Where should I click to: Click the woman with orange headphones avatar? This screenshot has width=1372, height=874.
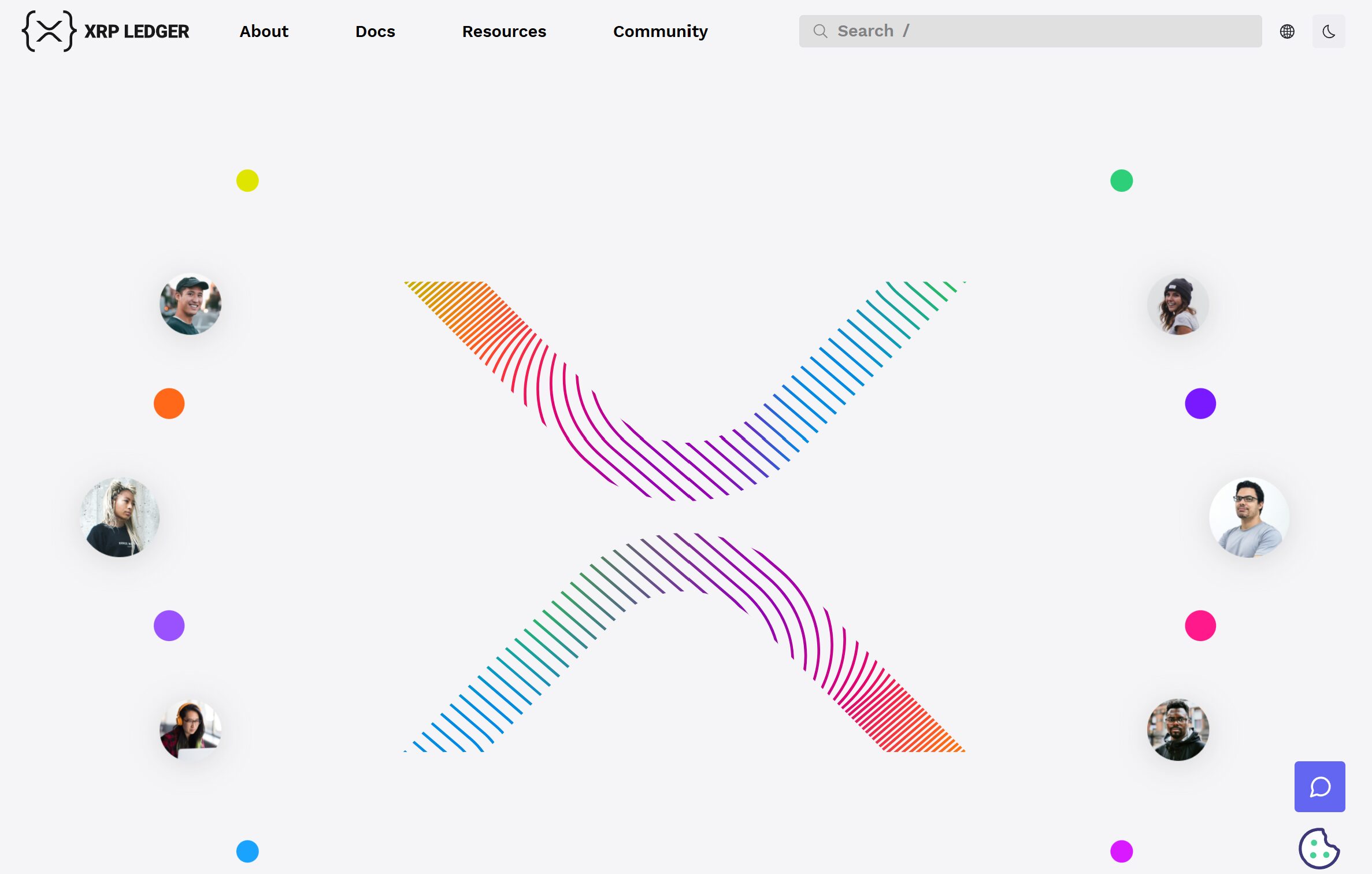[190, 729]
